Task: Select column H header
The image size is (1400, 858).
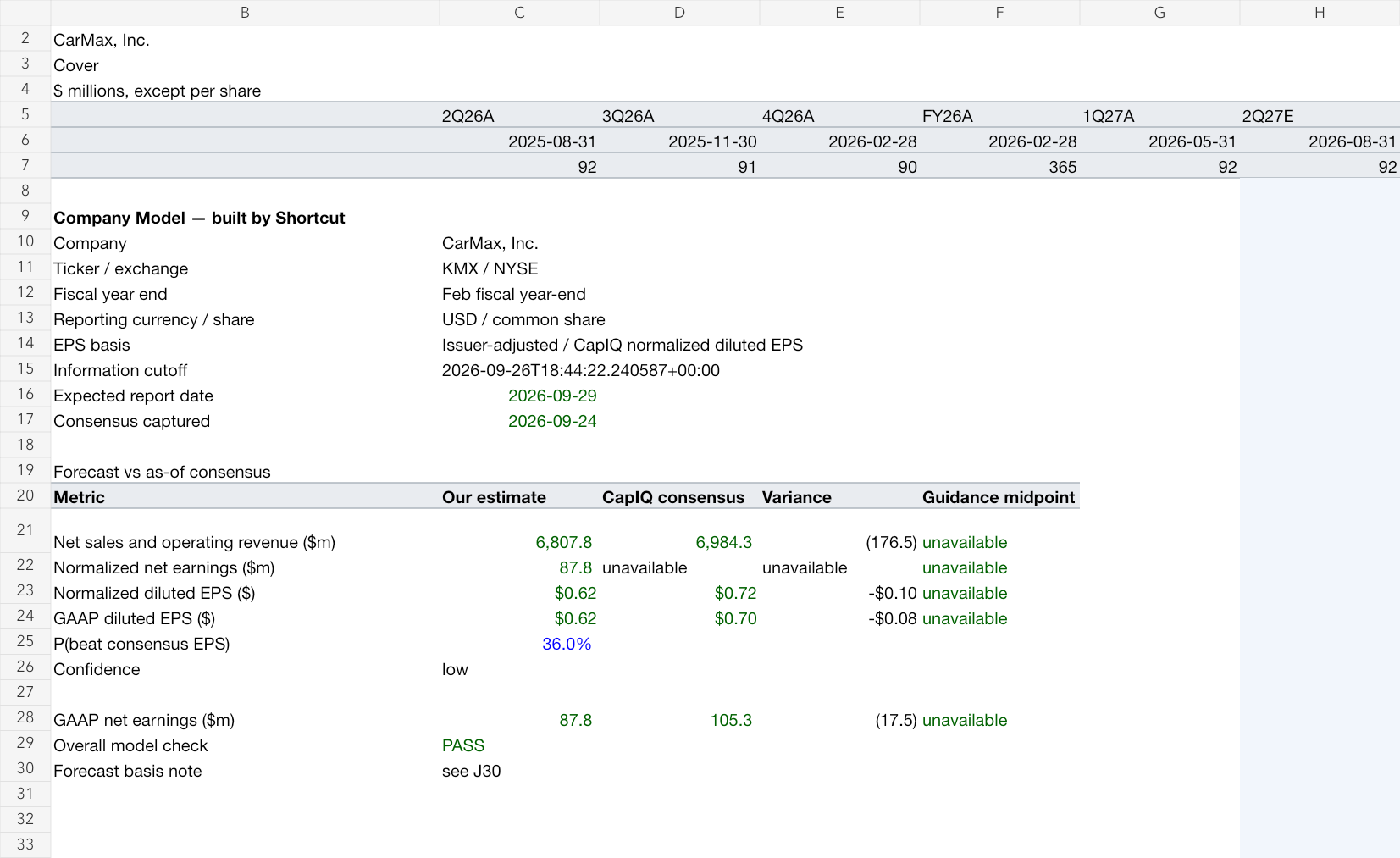Action: coord(1320,13)
